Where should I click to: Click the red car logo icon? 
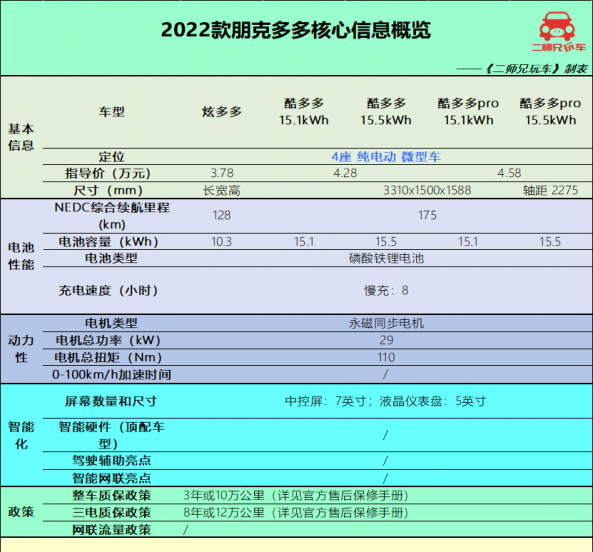click(x=557, y=26)
